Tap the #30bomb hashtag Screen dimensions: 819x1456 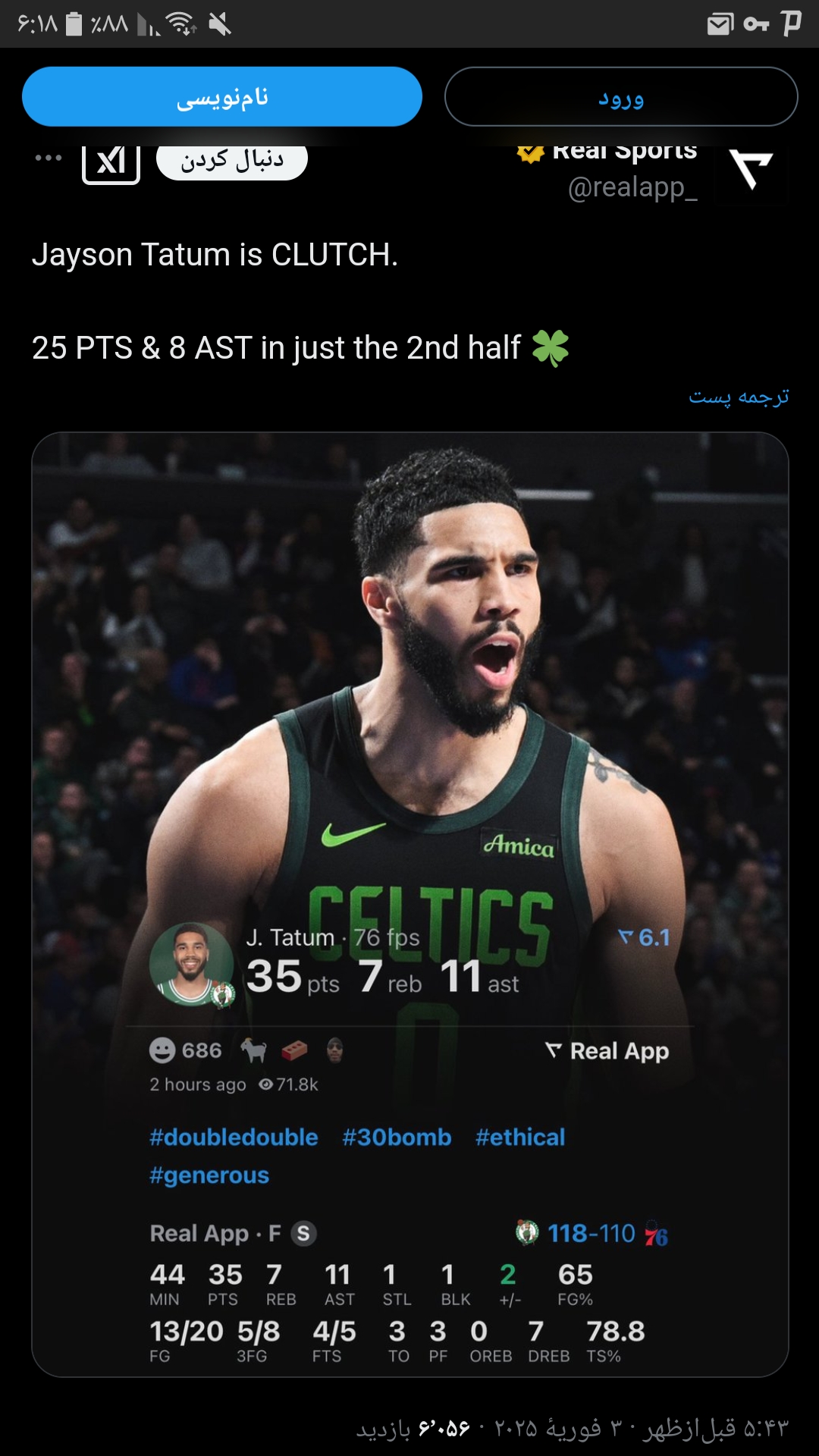click(x=397, y=1137)
